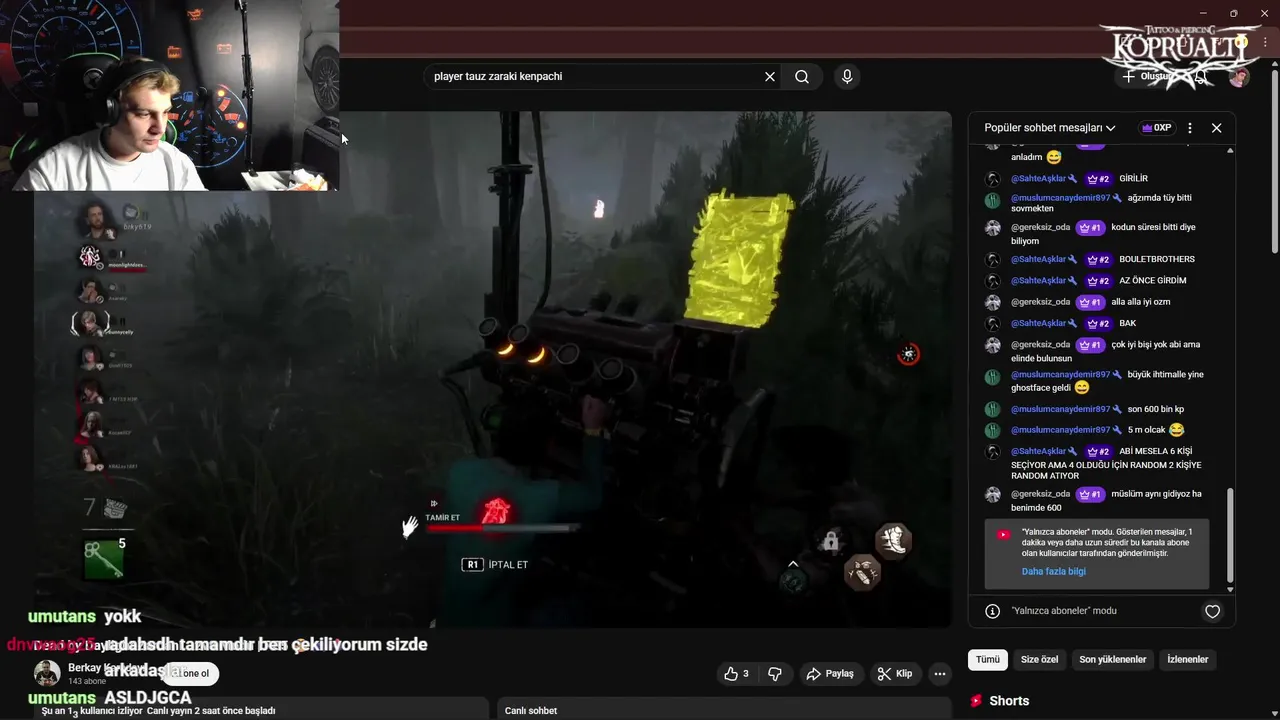Click the Shorts section header
1280x720 pixels.
[x=1009, y=701]
